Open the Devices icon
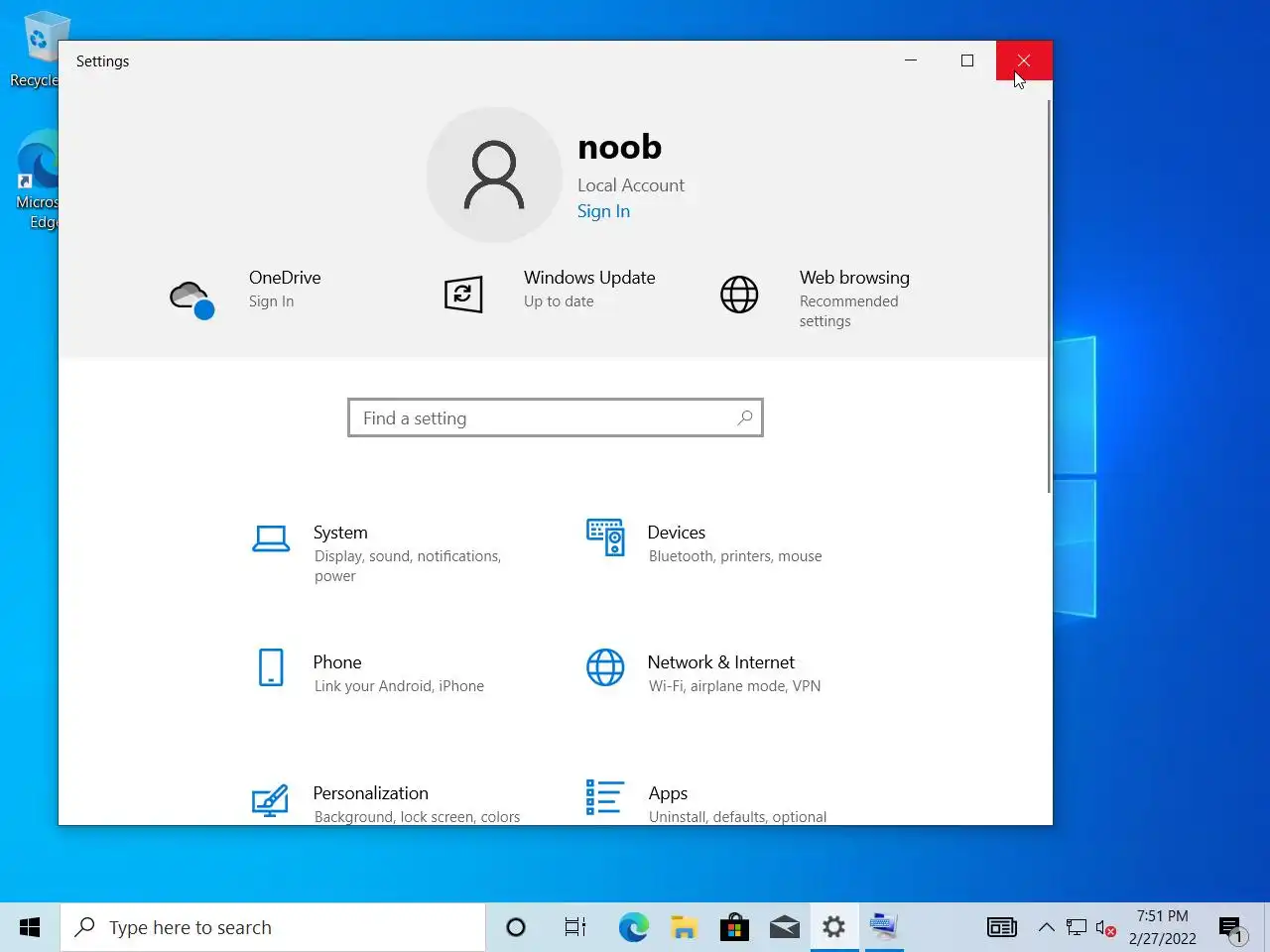 [x=605, y=537]
